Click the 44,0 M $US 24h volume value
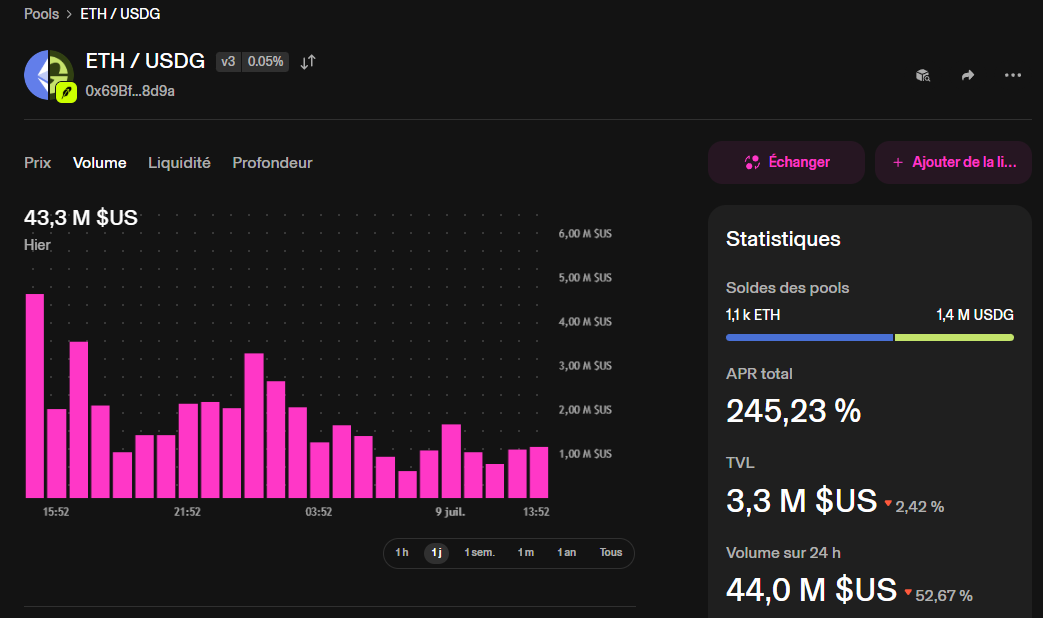The width and height of the screenshot is (1043, 618). click(x=812, y=590)
